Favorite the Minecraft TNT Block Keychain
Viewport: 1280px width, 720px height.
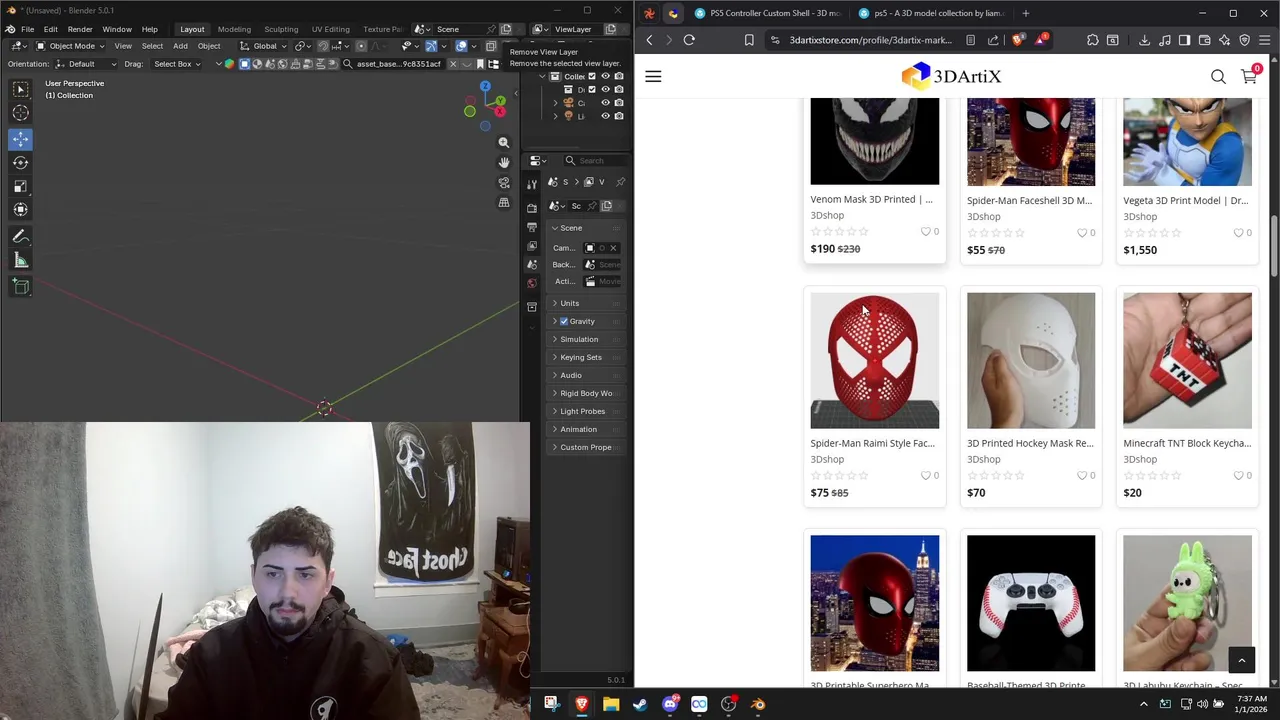[x=1238, y=475]
